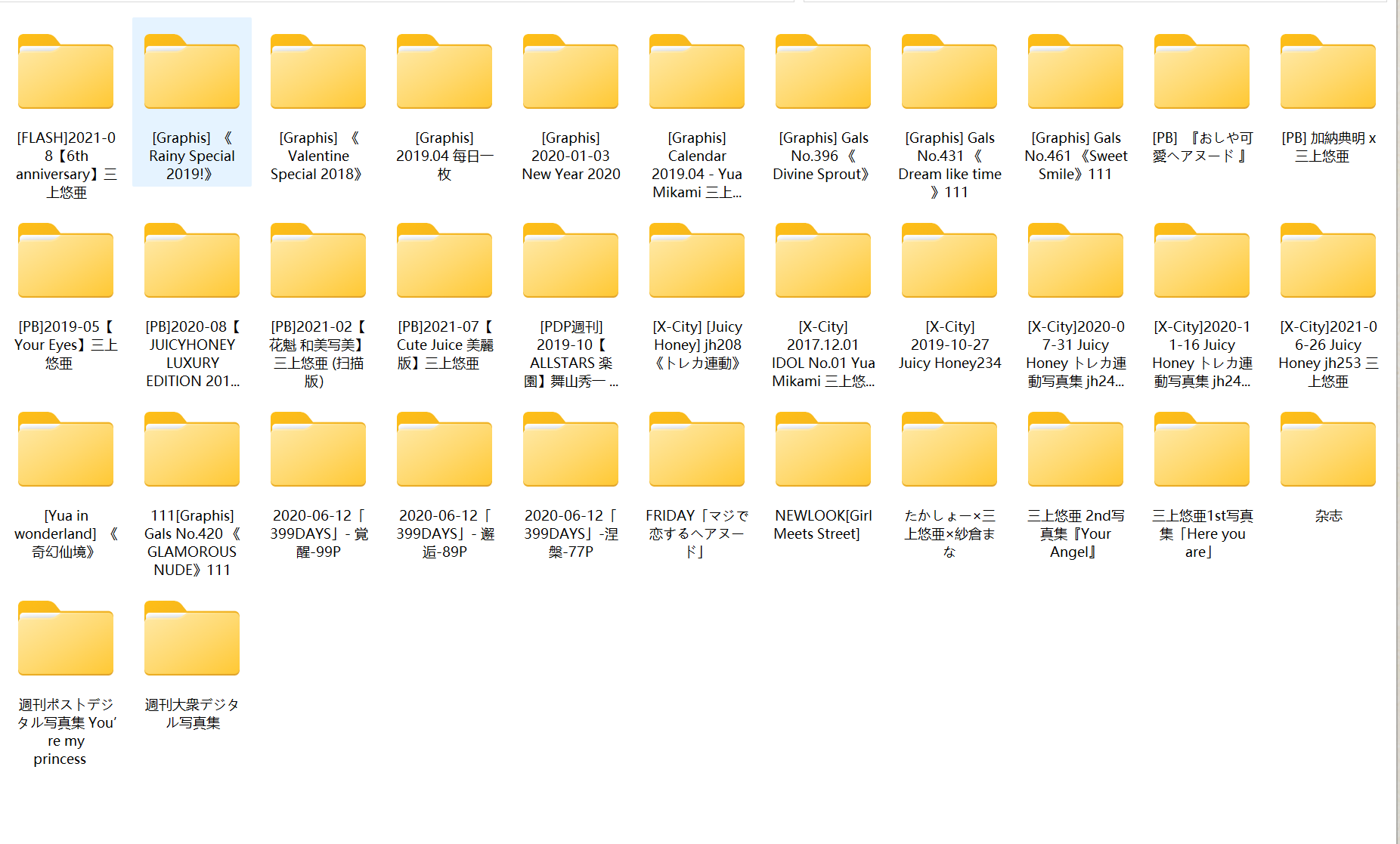Click the [X-City] 2019-10-27 Juicy Honey234 folder icon
The height and width of the screenshot is (844, 1400).
(949, 261)
